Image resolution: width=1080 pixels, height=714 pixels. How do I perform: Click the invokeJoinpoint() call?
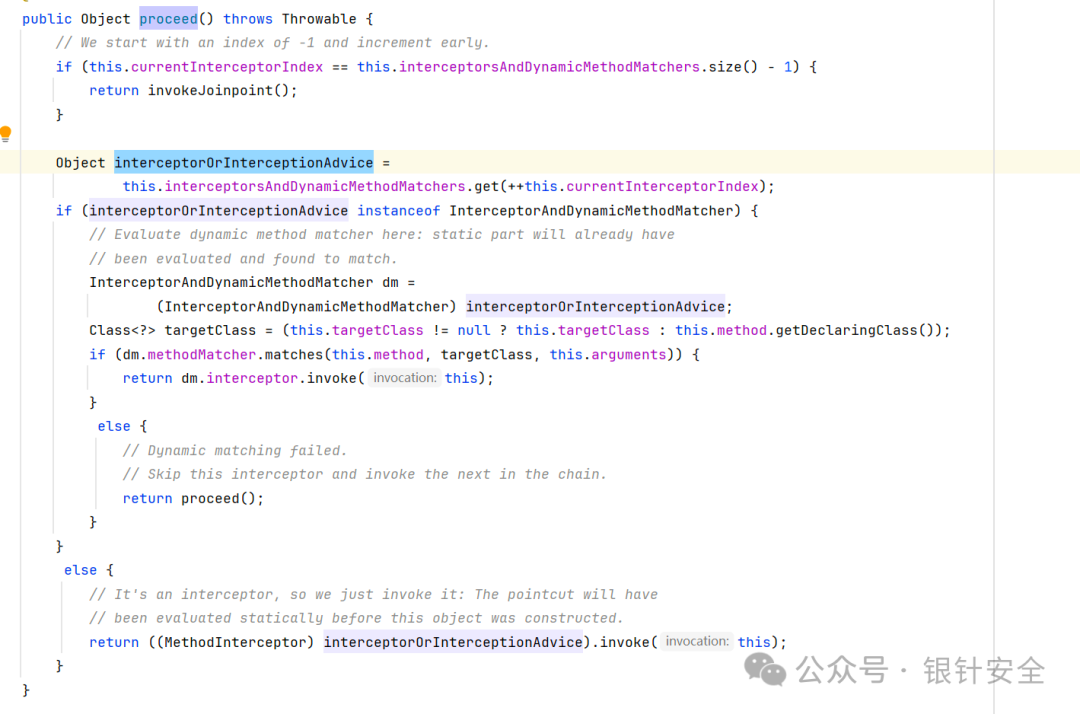point(222,90)
